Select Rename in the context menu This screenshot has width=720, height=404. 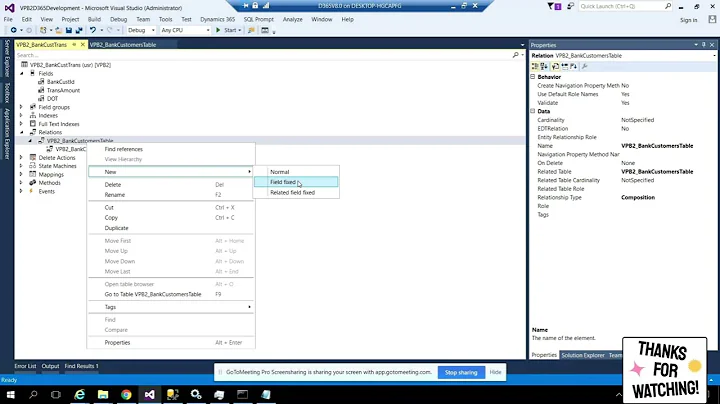(171, 195)
